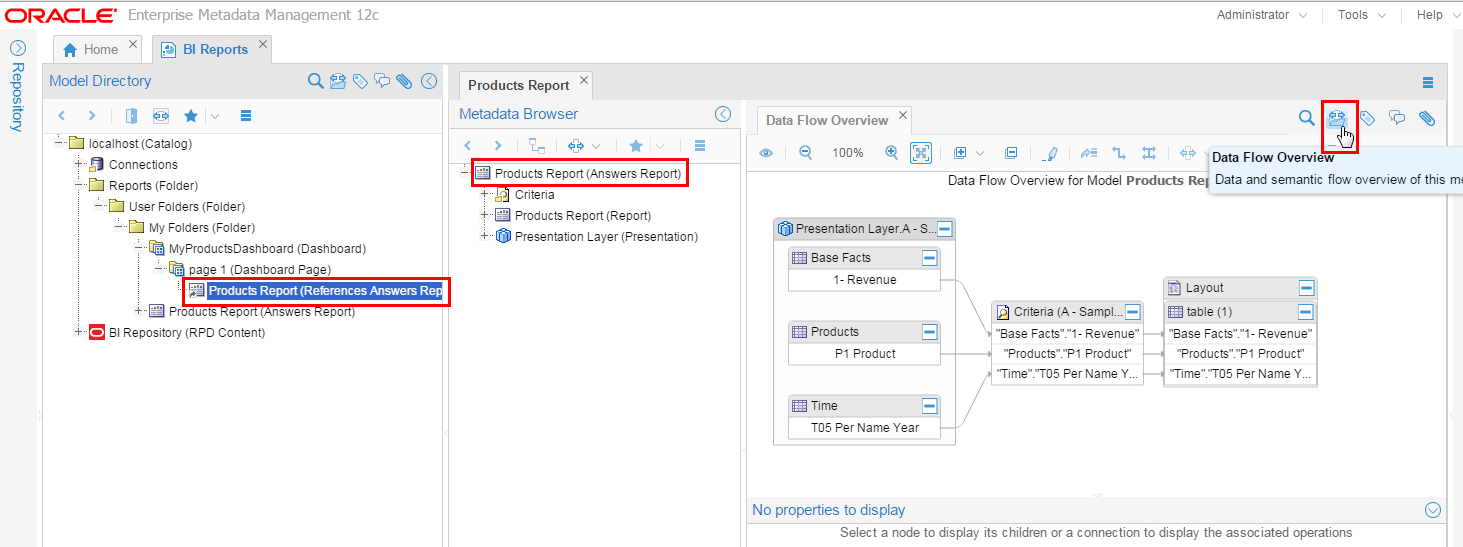Zoom in the data flow diagram
The image size is (1463, 547).
coord(892,153)
